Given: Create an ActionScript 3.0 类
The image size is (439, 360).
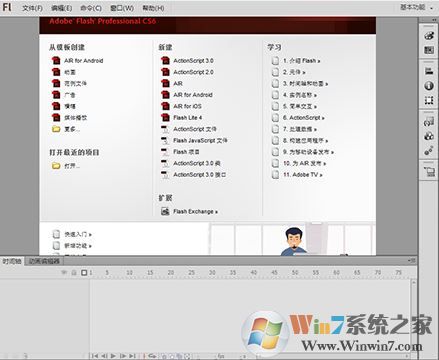Looking at the screenshot, I should (x=197, y=163).
